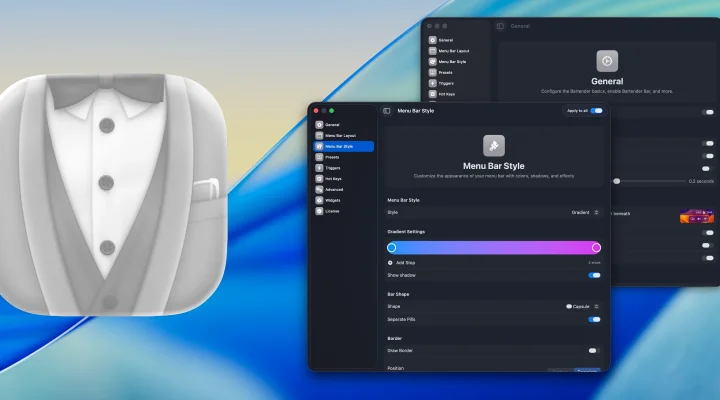Click the Widgets icon in front window sidebar
The image size is (720, 400).
pyautogui.click(x=319, y=200)
